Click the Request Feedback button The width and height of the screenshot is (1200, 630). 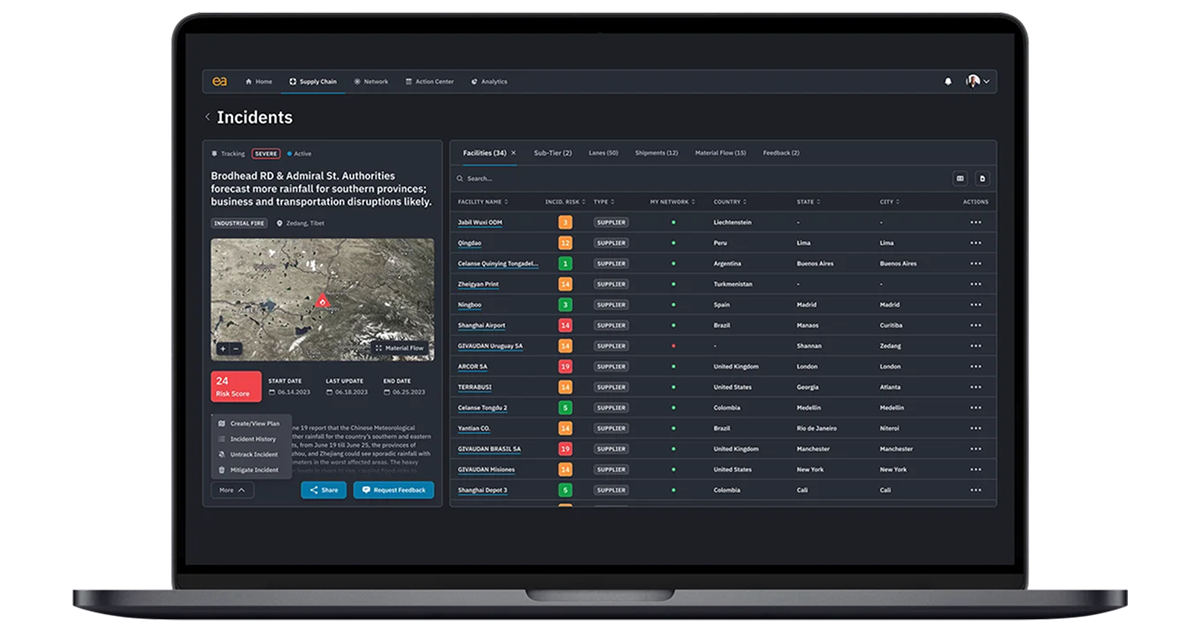tap(393, 490)
